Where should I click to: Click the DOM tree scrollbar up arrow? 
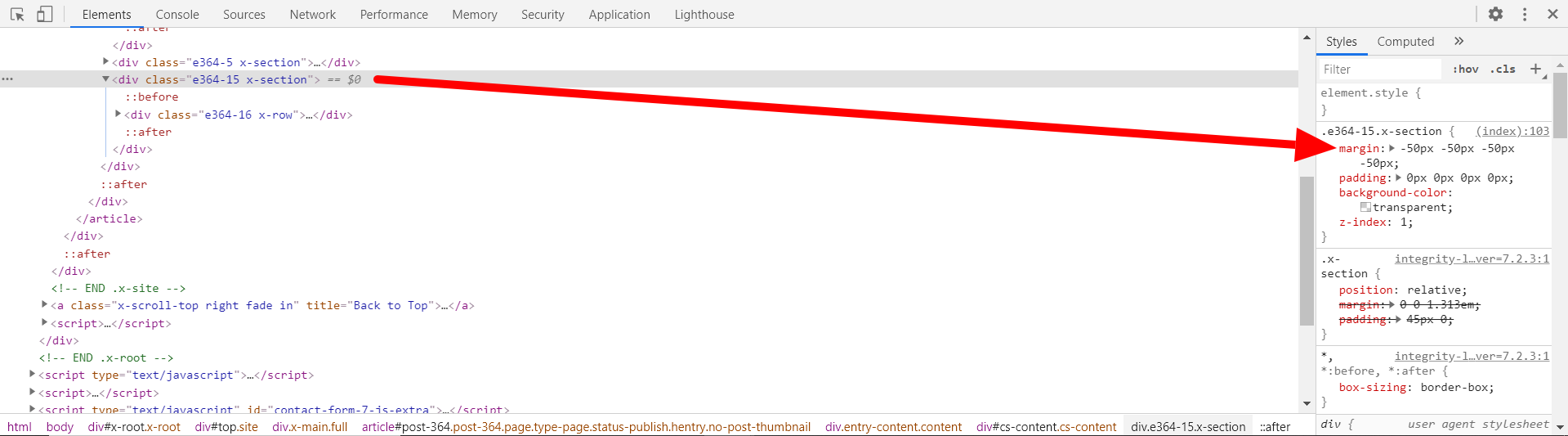[1307, 37]
